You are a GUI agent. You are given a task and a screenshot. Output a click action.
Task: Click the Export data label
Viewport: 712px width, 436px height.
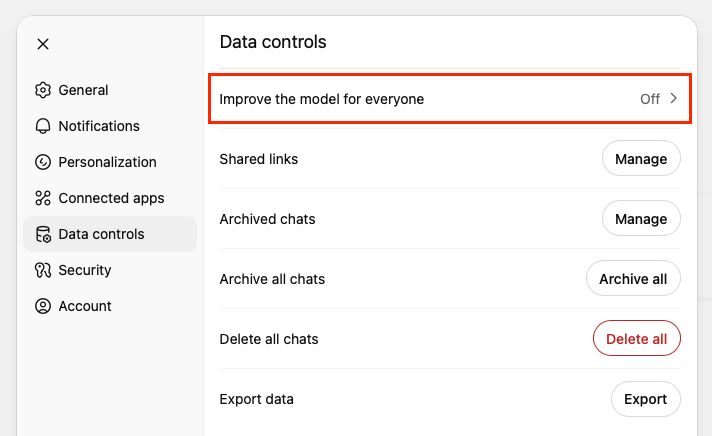(x=256, y=399)
